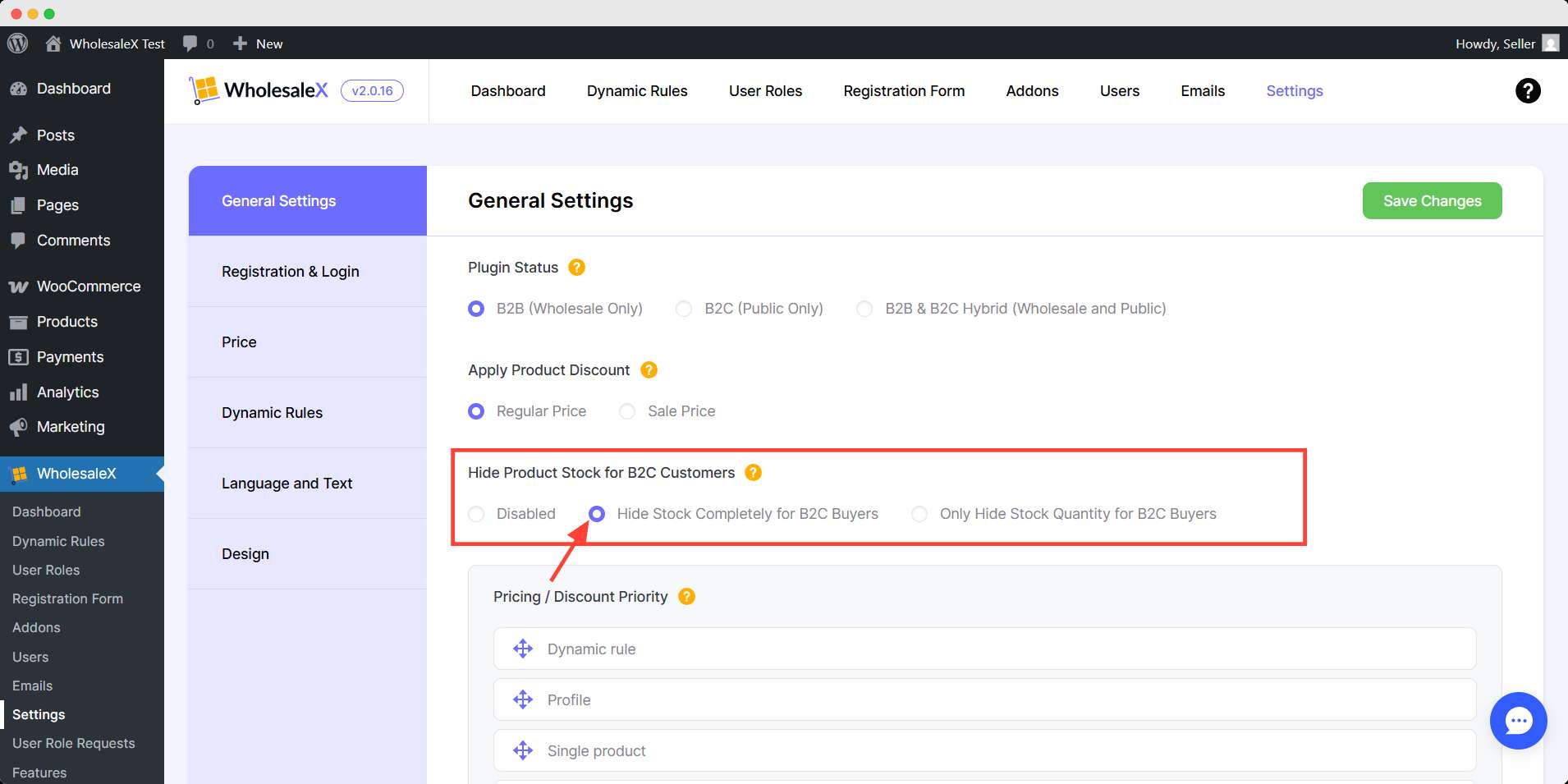Open User Role Requests submenu link
Viewport: 1568px width, 784px height.
point(73,744)
